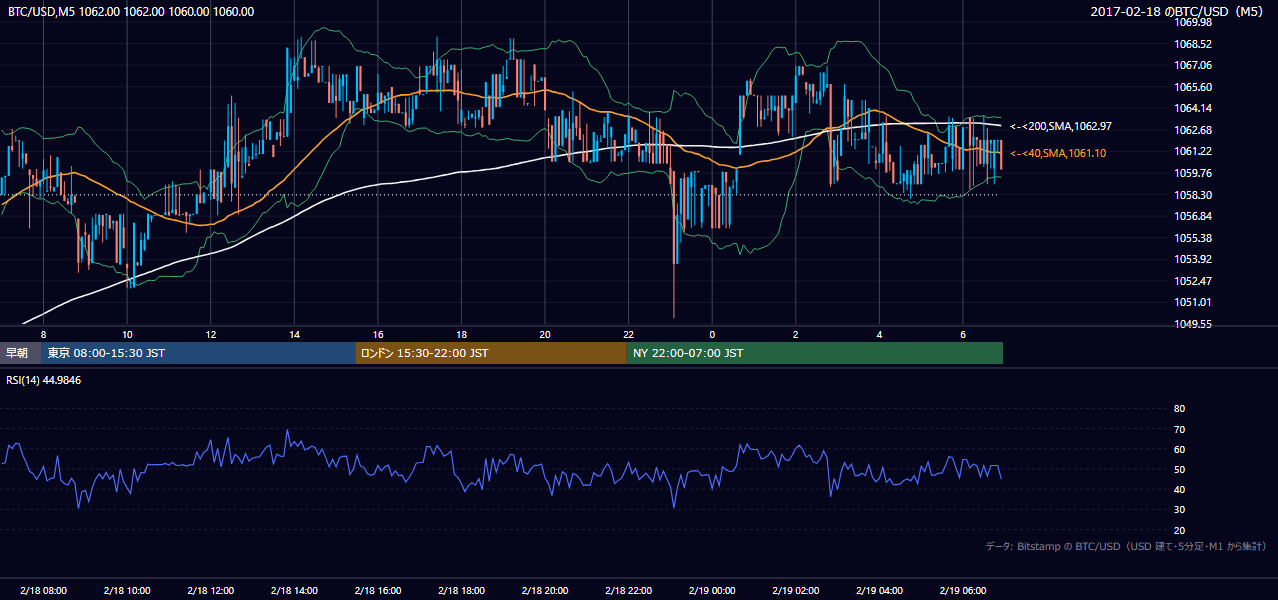The image size is (1278, 600).
Task: Click the 1056.84 price axis label
Action: coord(1194,216)
